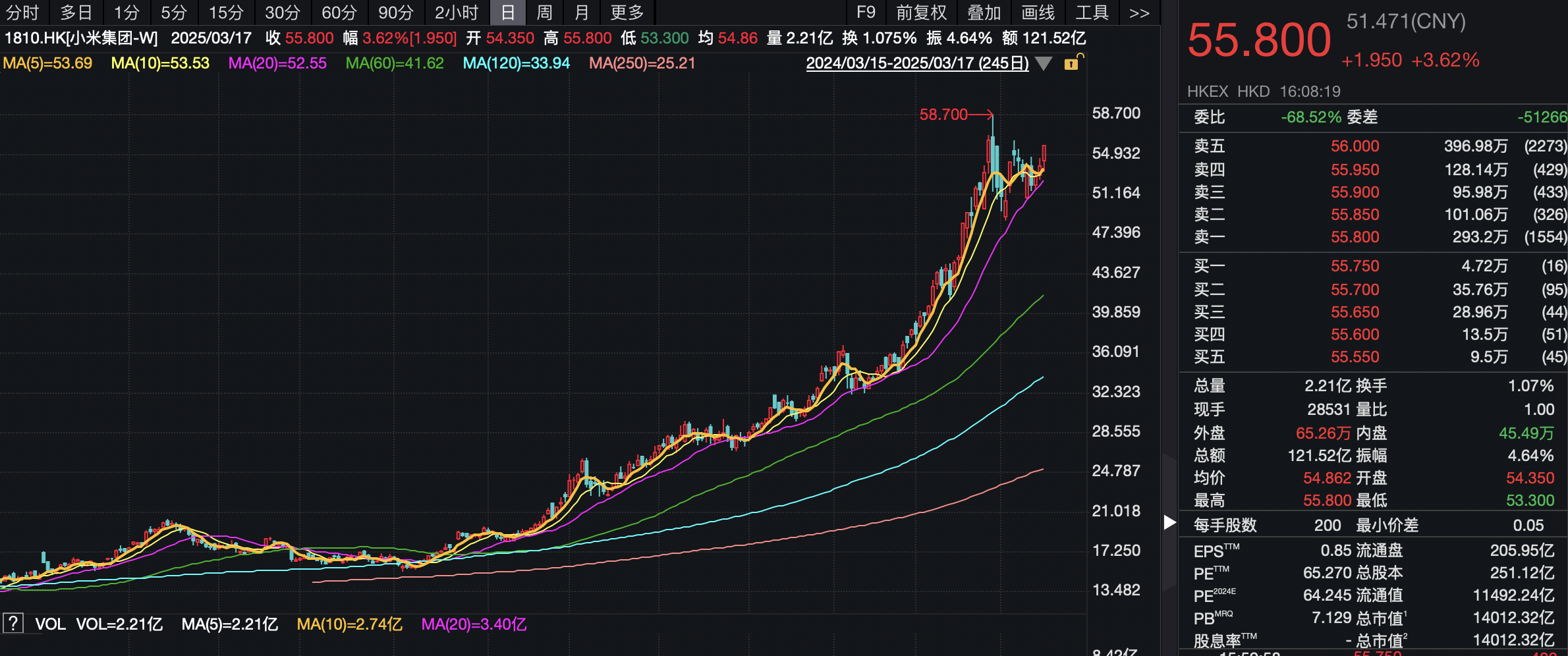1568x656 pixels.
Task: Expand hidden toolbar items via the >> icon
Action: [x=1139, y=12]
